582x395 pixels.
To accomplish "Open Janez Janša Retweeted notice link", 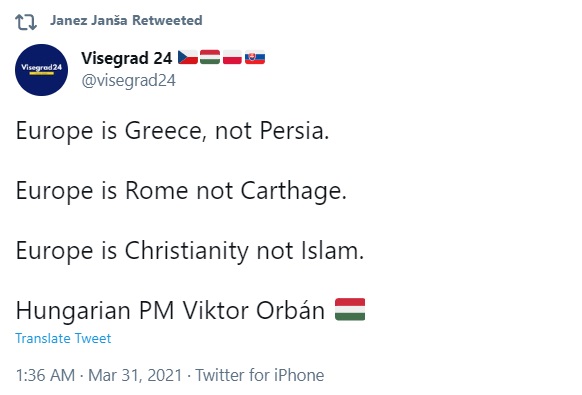I will point(126,20).
